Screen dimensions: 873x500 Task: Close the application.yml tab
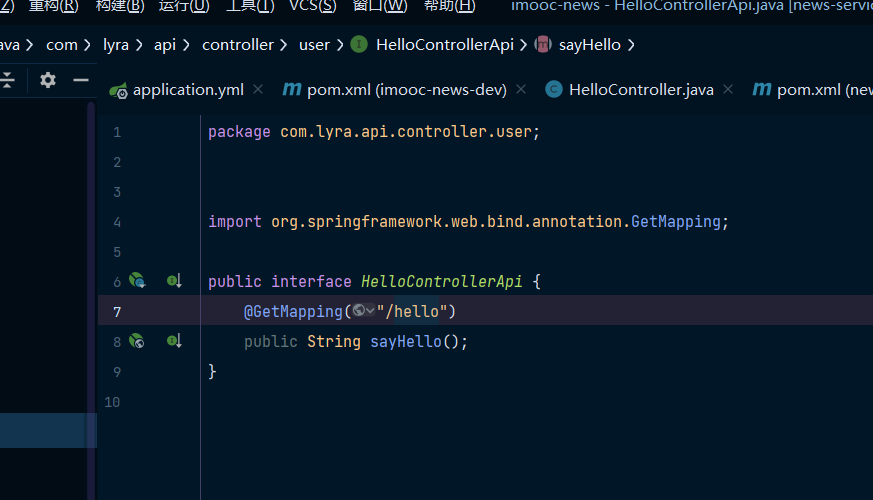(258, 89)
